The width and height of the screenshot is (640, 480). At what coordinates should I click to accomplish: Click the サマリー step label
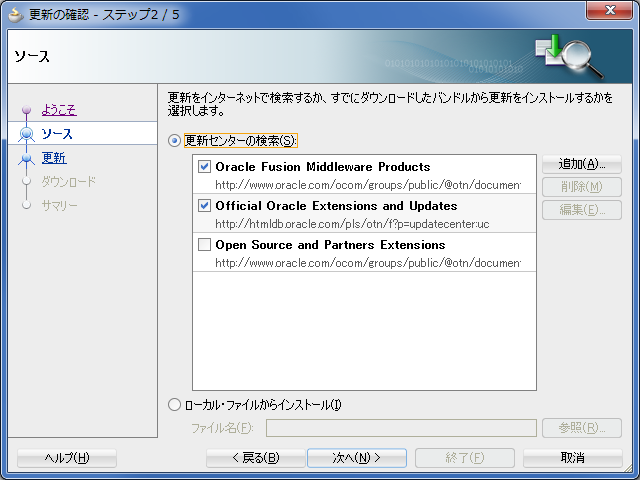60,205
